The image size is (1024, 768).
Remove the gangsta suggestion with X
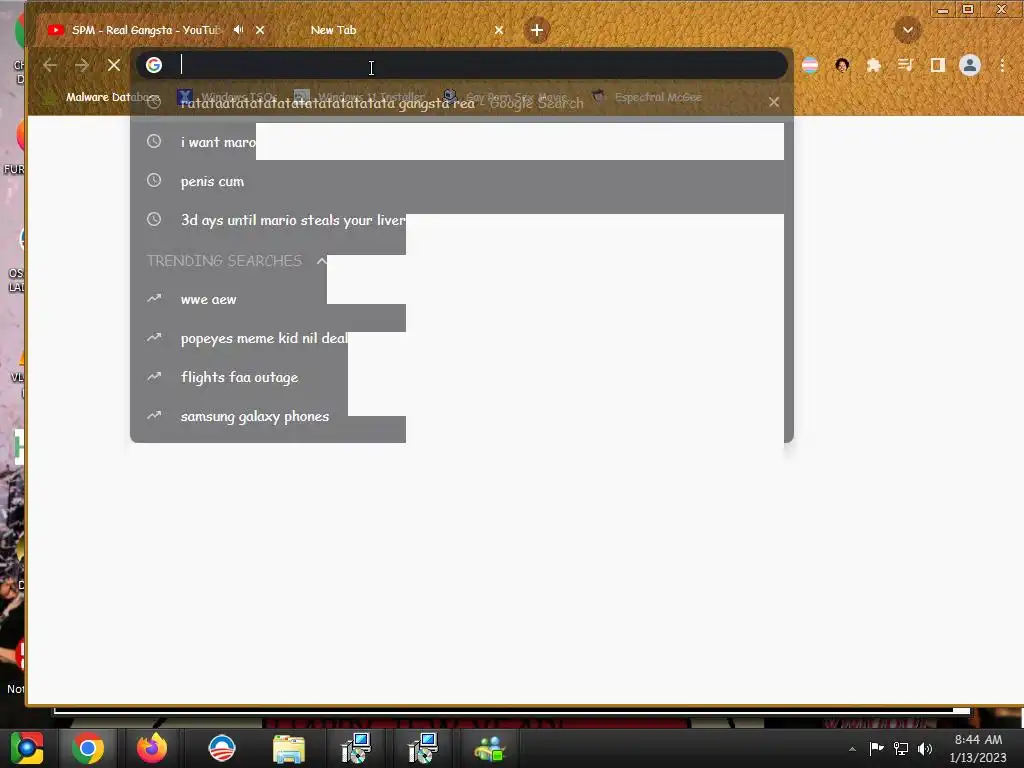pos(774,103)
